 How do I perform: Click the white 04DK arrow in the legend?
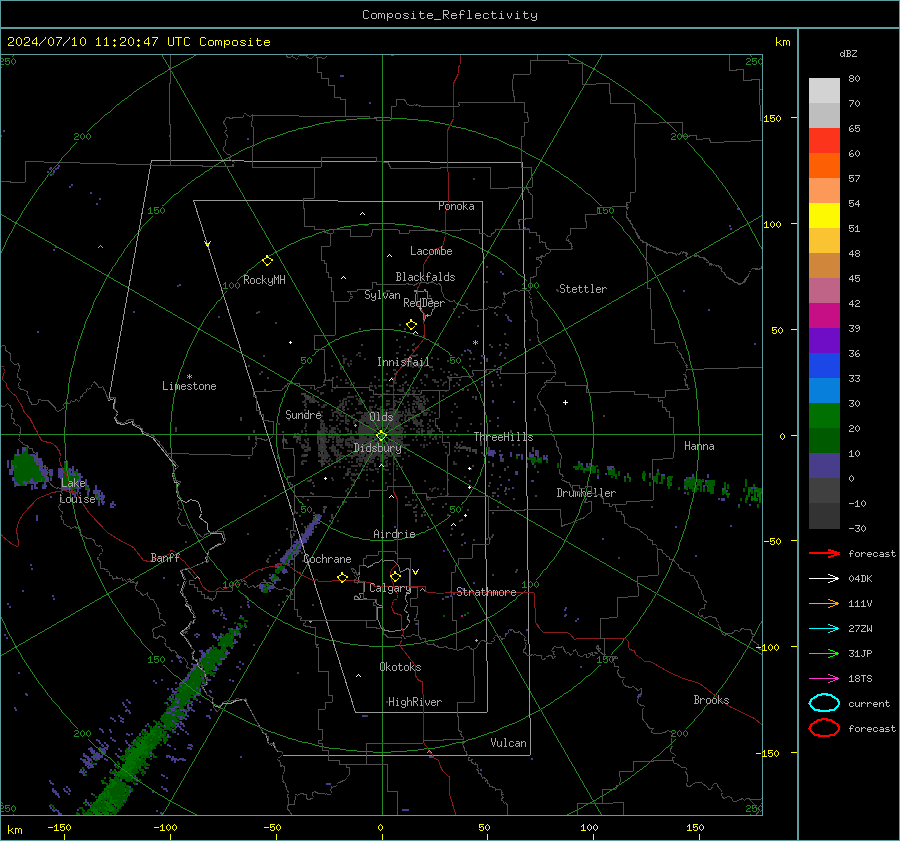click(824, 579)
